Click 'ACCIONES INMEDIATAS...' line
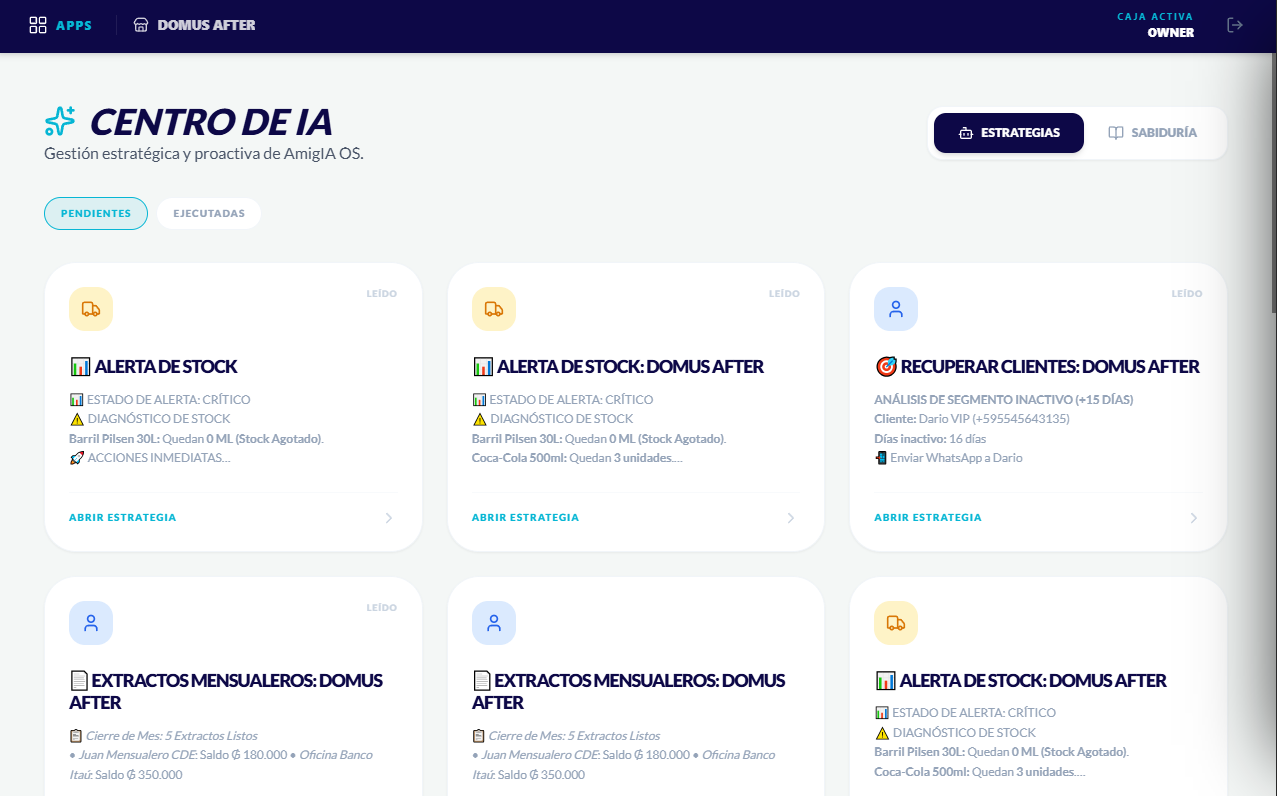This screenshot has height=796, width=1277. (x=150, y=458)
